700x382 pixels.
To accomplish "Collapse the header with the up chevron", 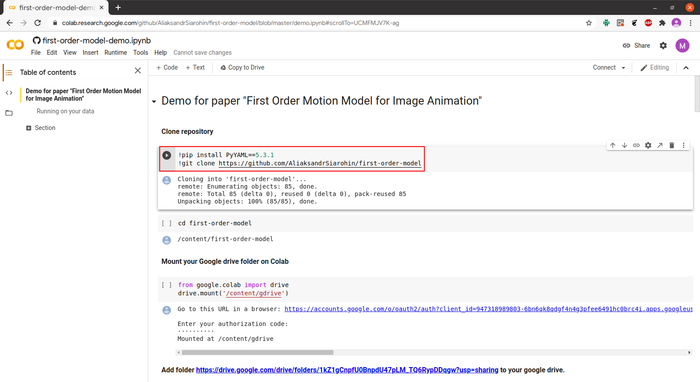I will coord(686,68).
